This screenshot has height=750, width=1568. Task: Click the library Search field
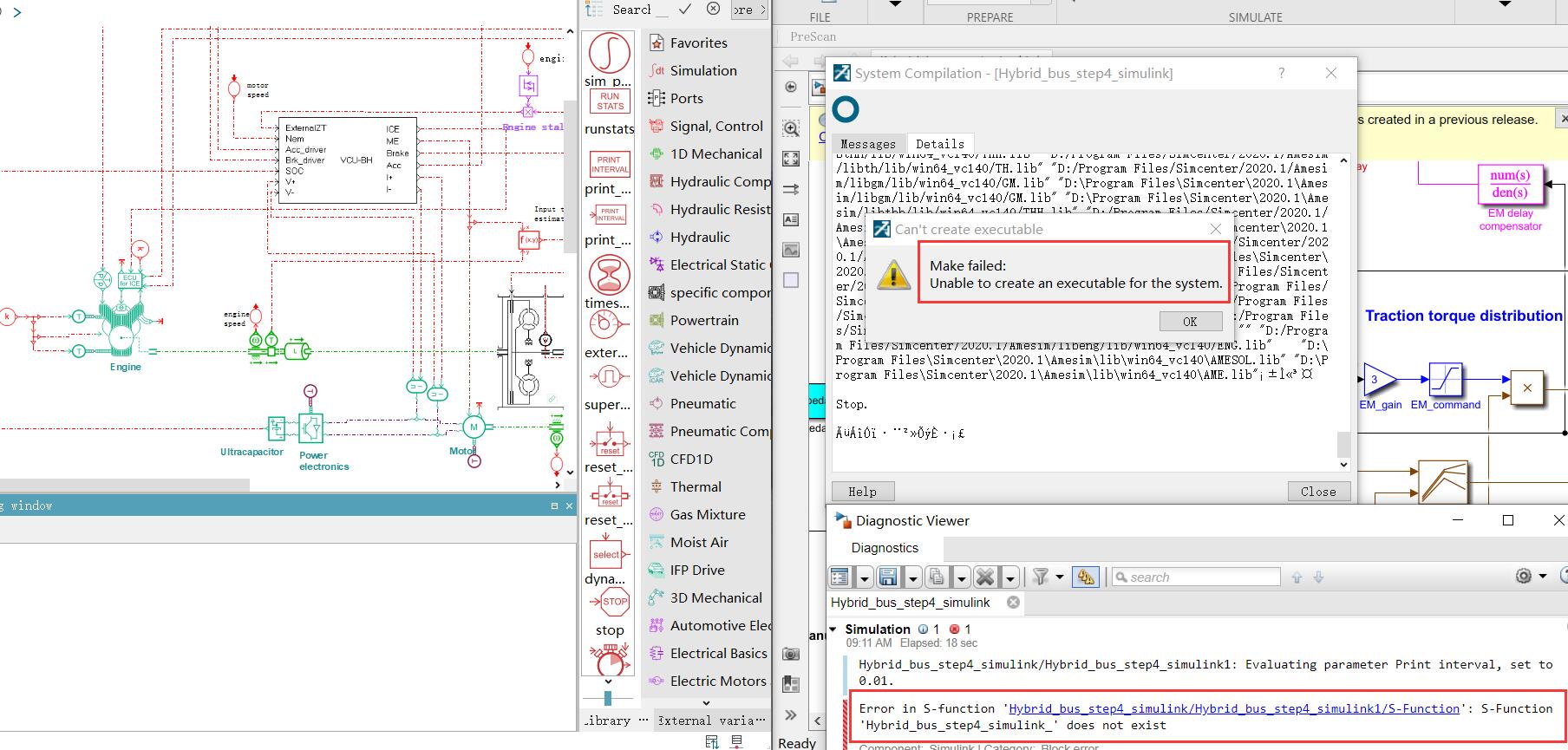pos(640,10)
